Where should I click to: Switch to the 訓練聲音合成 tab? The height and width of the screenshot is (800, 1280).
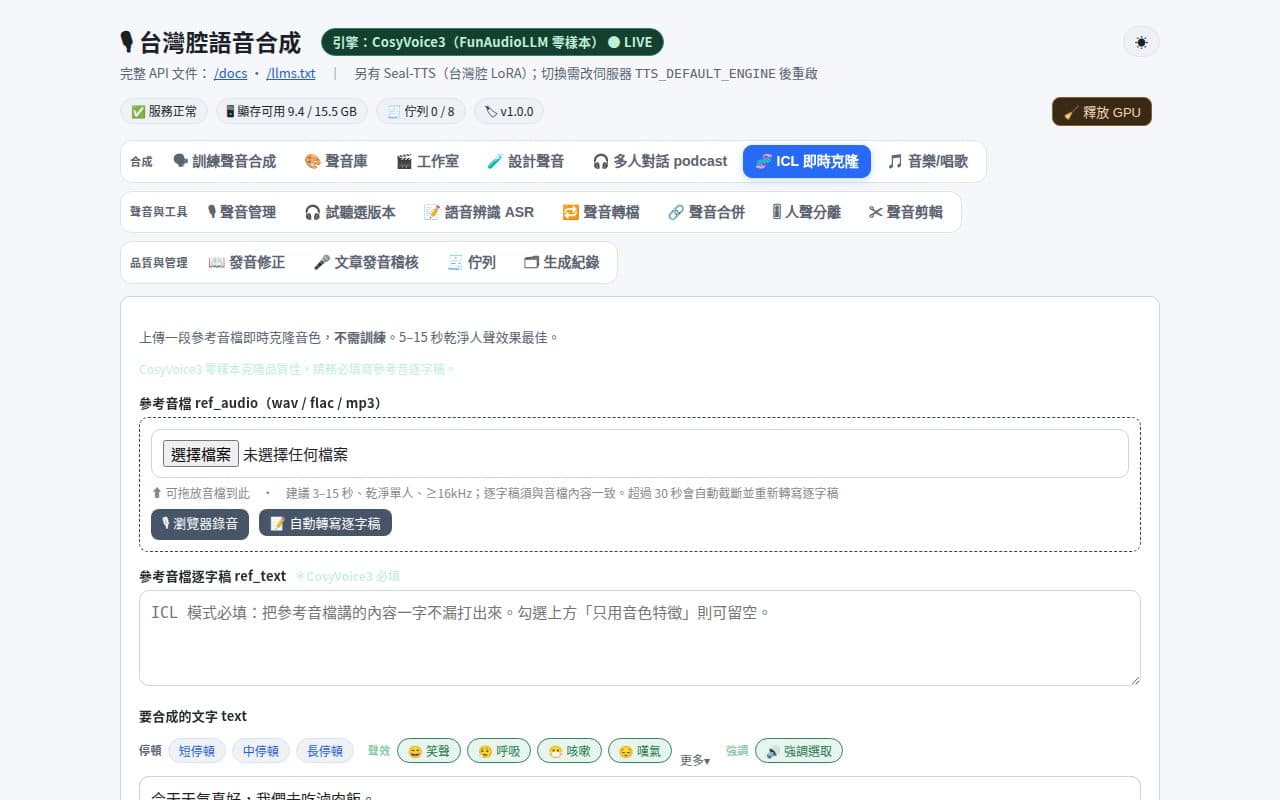224,161
